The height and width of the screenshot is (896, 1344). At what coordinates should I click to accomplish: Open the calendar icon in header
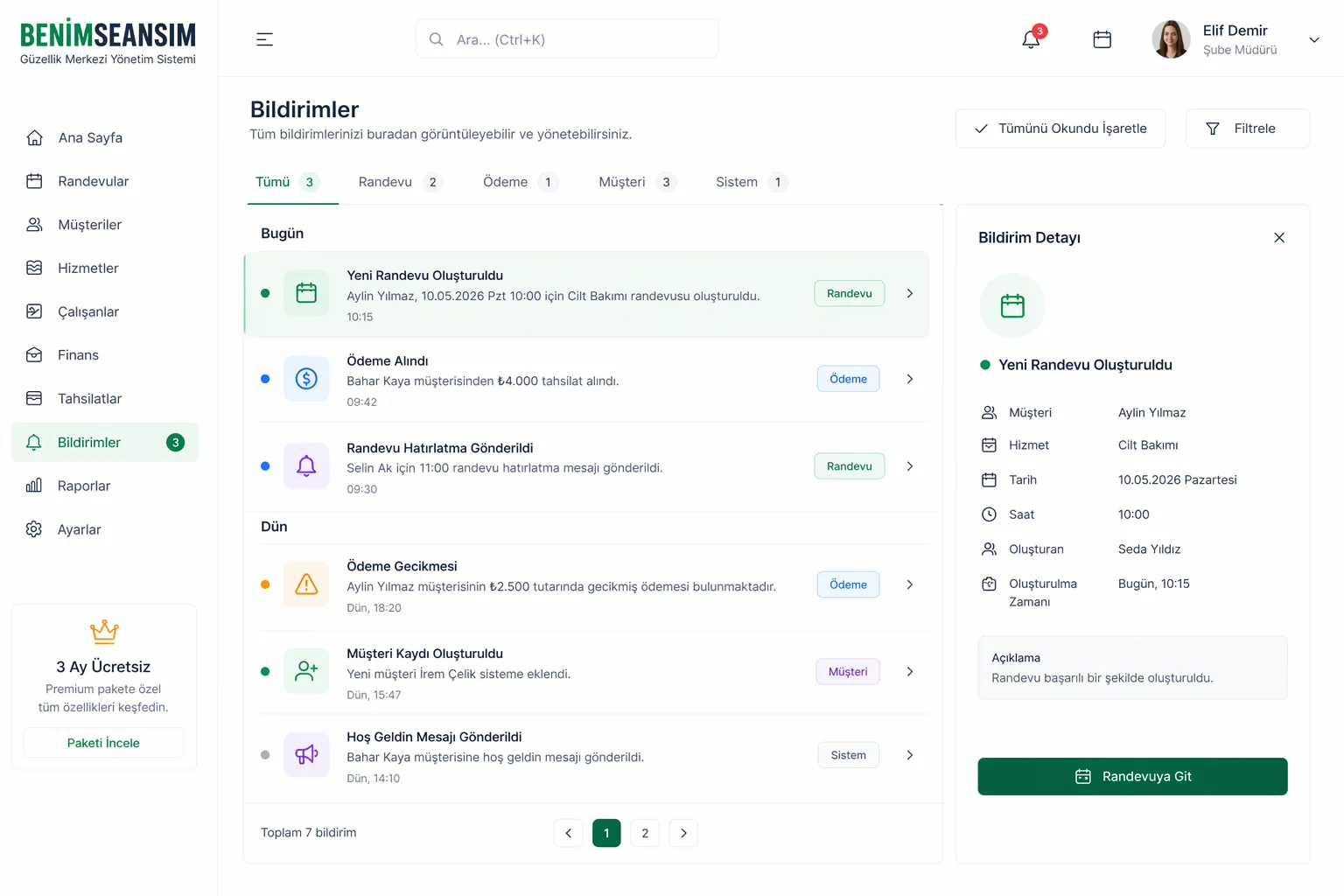click(x=1102, y=39)
